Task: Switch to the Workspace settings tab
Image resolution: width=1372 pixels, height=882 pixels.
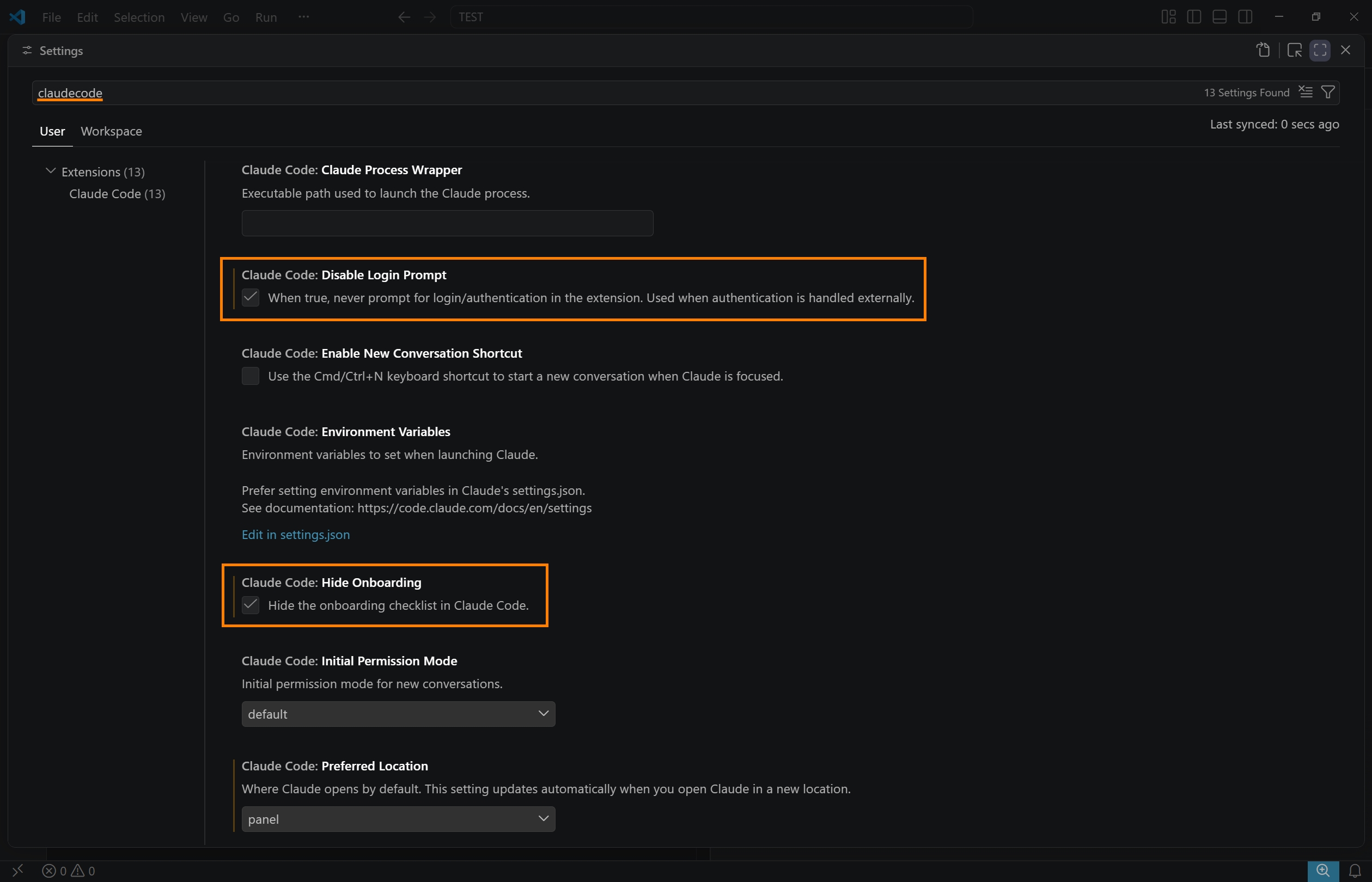Action: [x=112, y=131]
